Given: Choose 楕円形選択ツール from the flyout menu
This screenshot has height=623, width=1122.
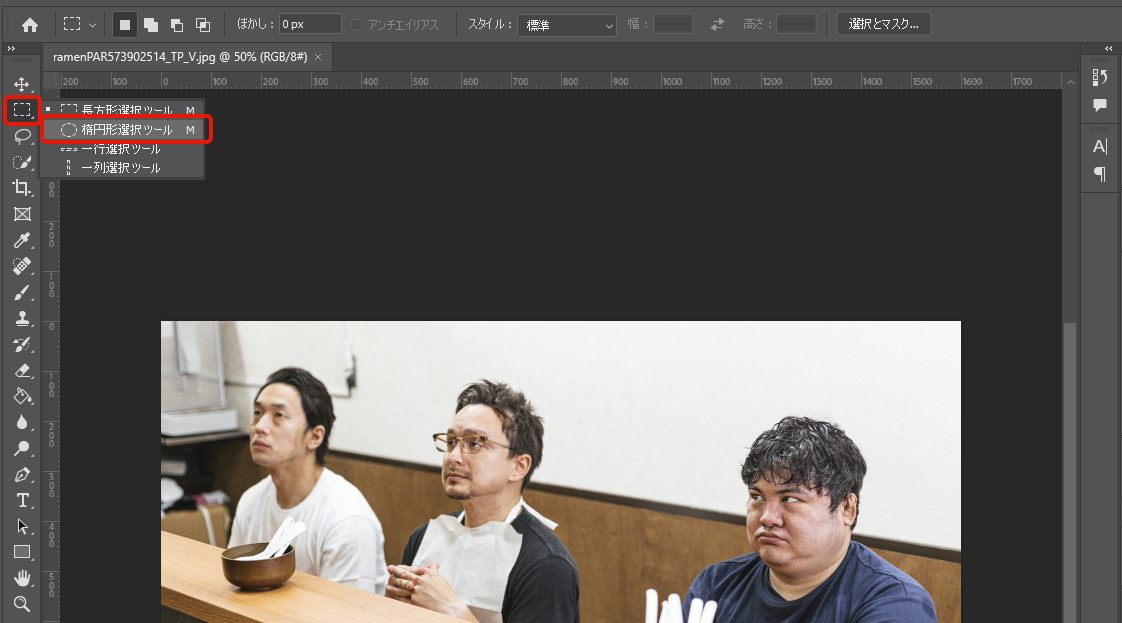Looking at the screenshot, I should (x=126, y=129).
